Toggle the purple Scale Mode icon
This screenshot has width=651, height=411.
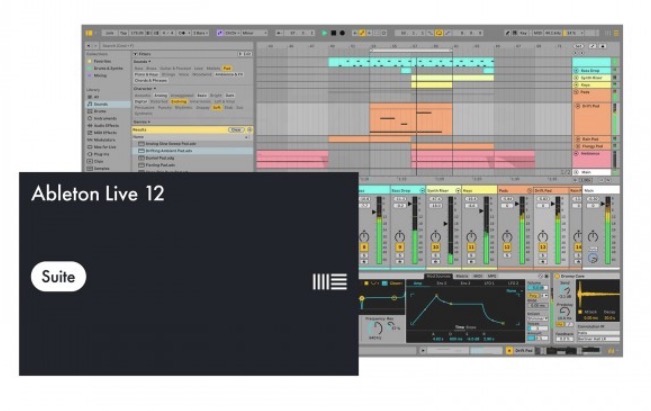[x=220, y=33]
